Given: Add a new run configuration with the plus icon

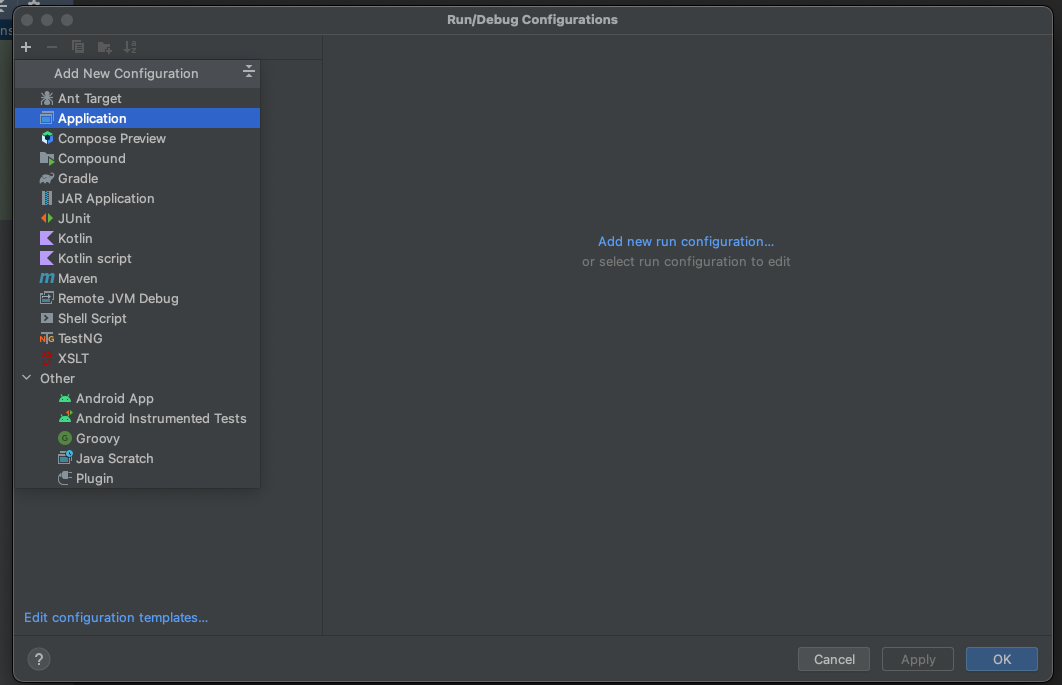Looking at the screenshot, I should click(x=26, y=46).
